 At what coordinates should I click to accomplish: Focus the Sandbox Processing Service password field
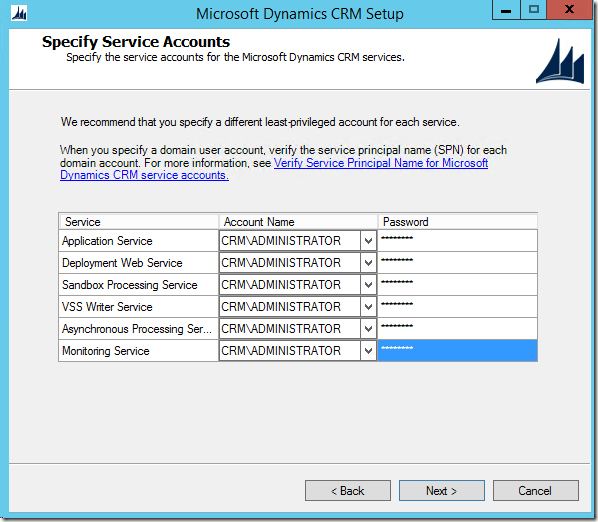[457, 285]
